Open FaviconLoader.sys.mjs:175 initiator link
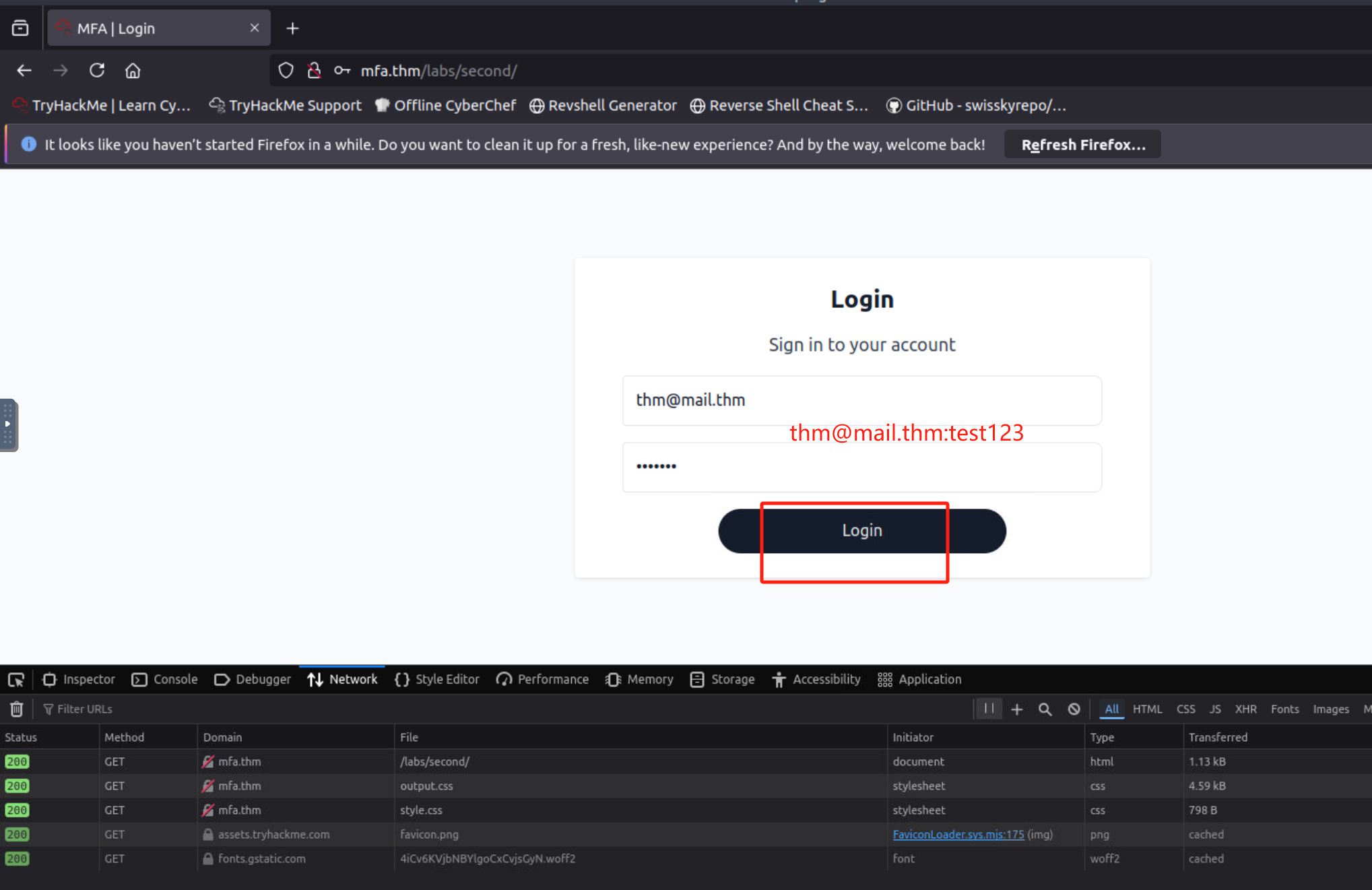 (958, 834)
